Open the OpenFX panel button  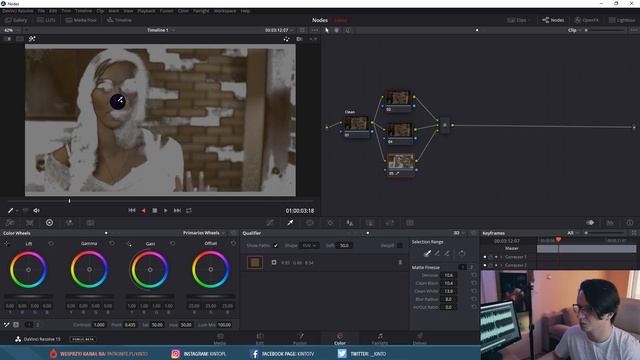[587, 20]
